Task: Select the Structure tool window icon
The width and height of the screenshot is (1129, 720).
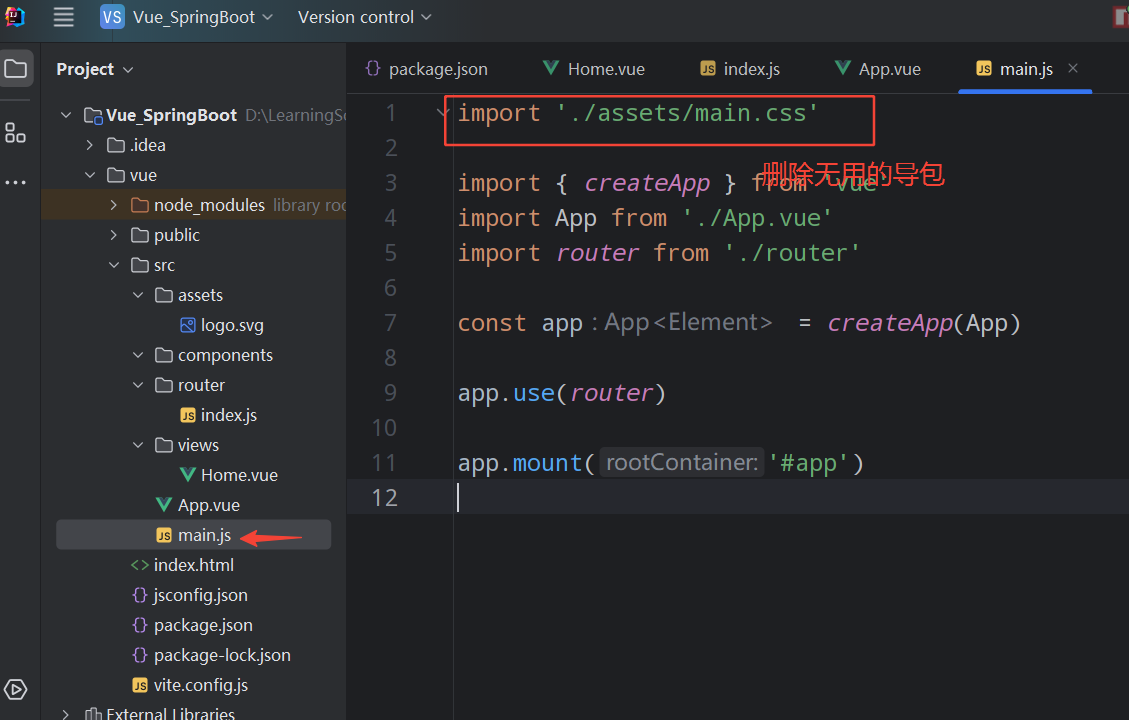Action: click(15, 133)
